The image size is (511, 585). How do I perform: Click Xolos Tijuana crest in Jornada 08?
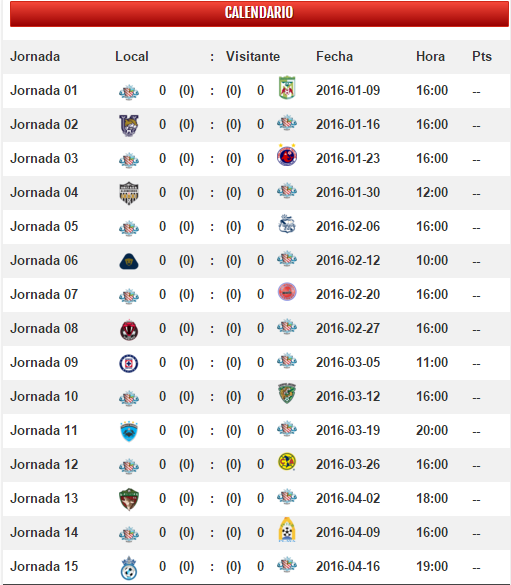129,330
